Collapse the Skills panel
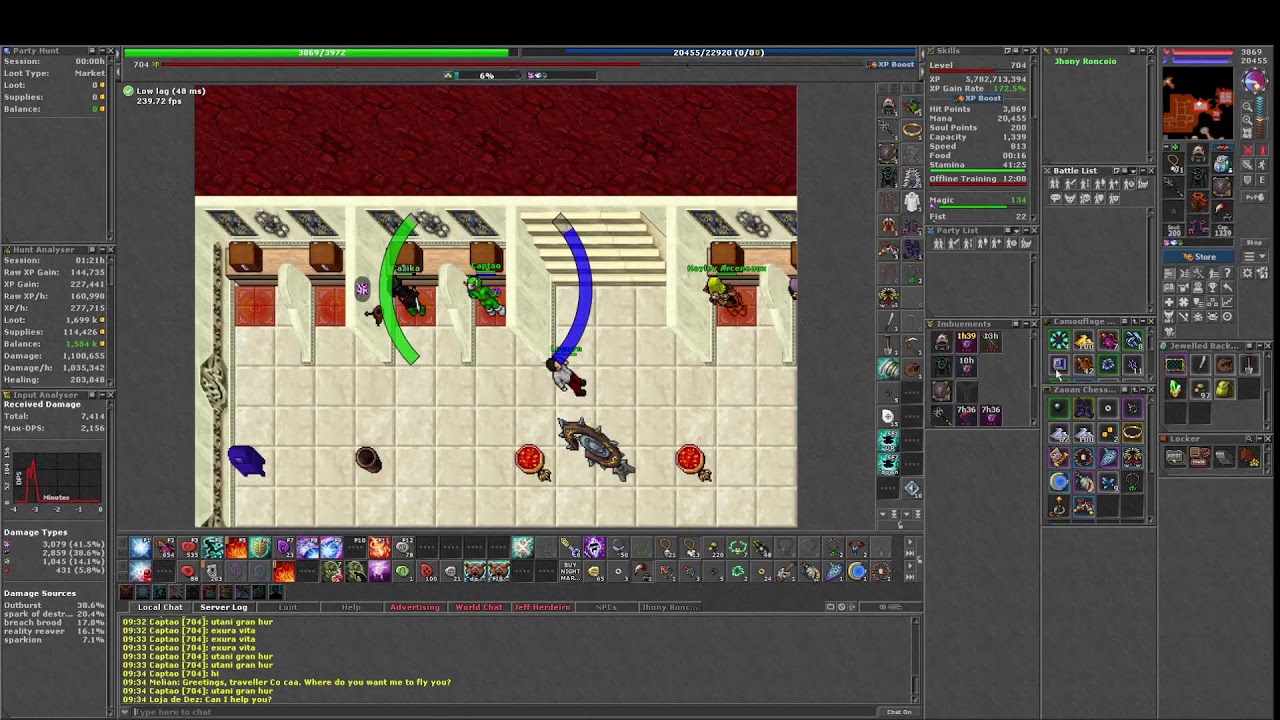1280x720 pixels. click(1026, 51)
